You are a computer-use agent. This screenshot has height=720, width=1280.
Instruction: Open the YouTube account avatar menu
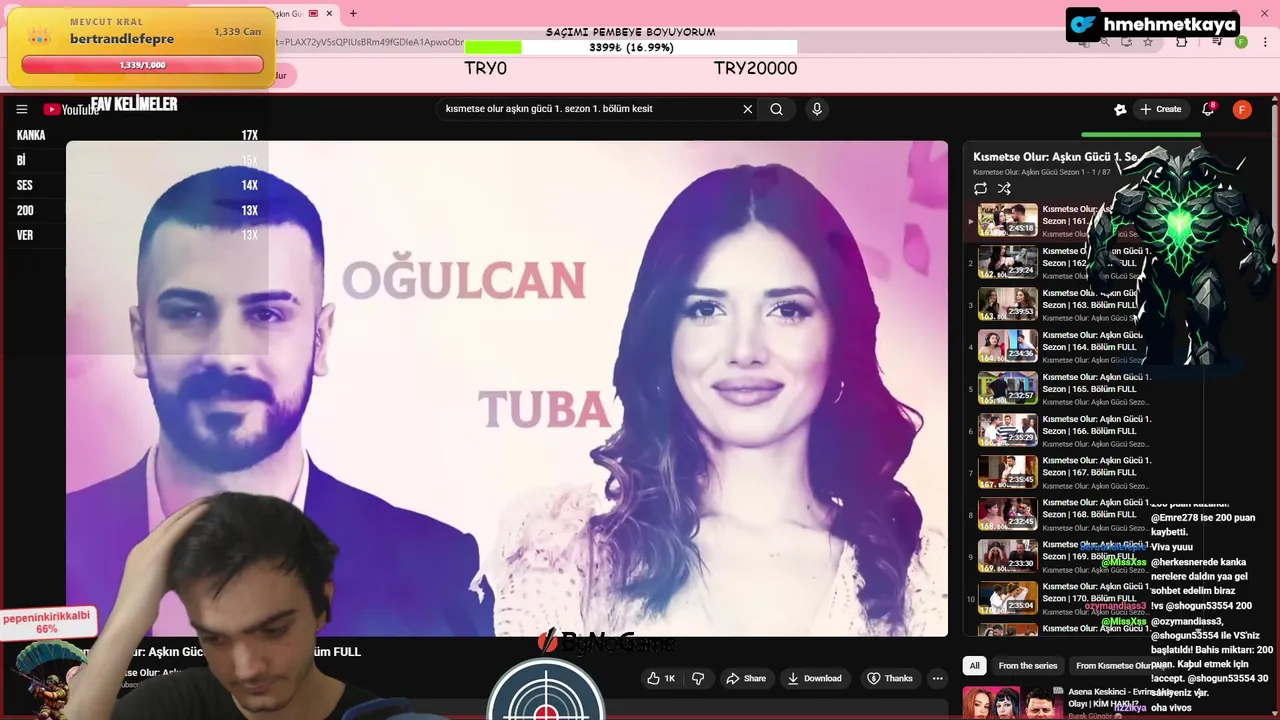point(1242,109)
